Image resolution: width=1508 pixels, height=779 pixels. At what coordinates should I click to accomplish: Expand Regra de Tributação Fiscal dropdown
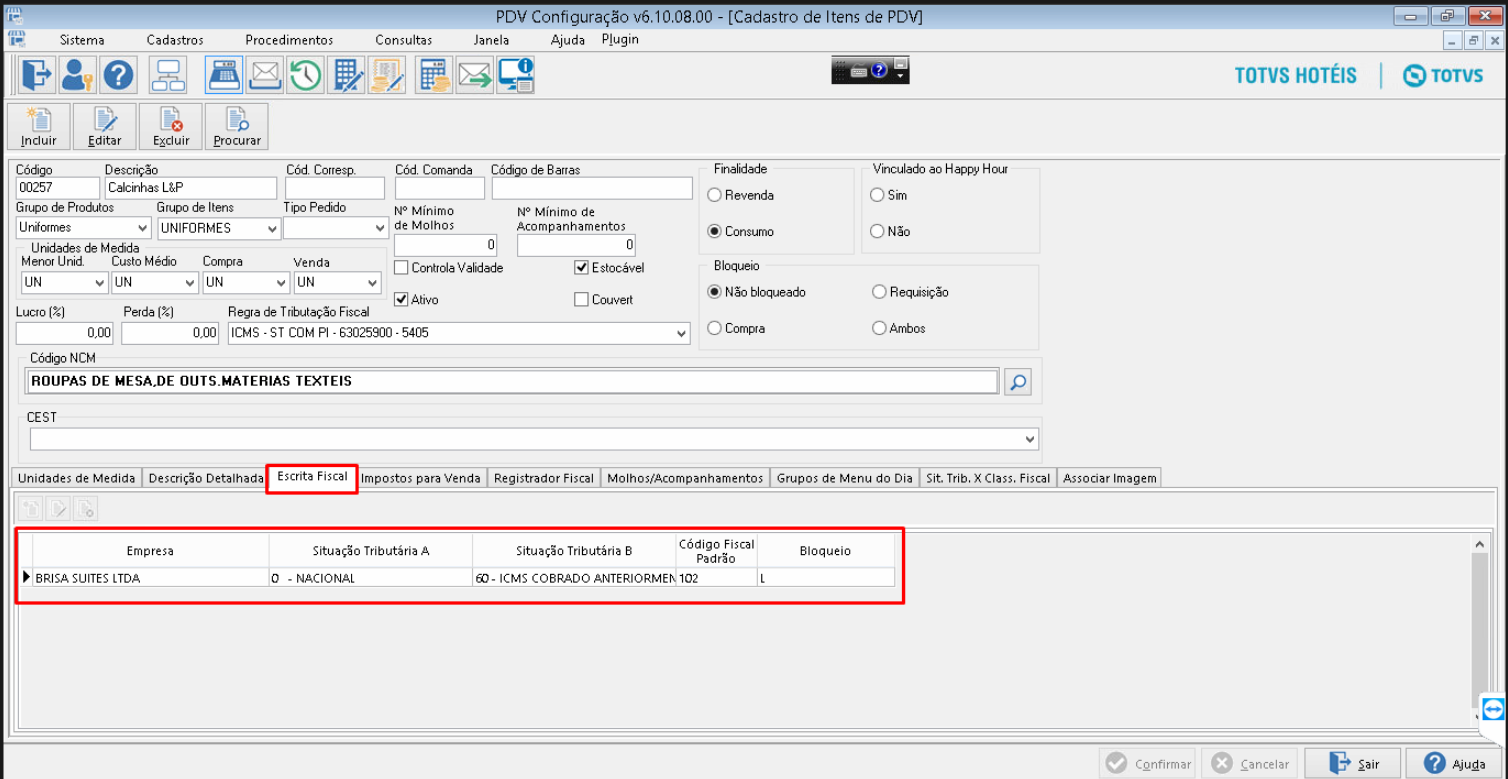click(x=681, y=333)
